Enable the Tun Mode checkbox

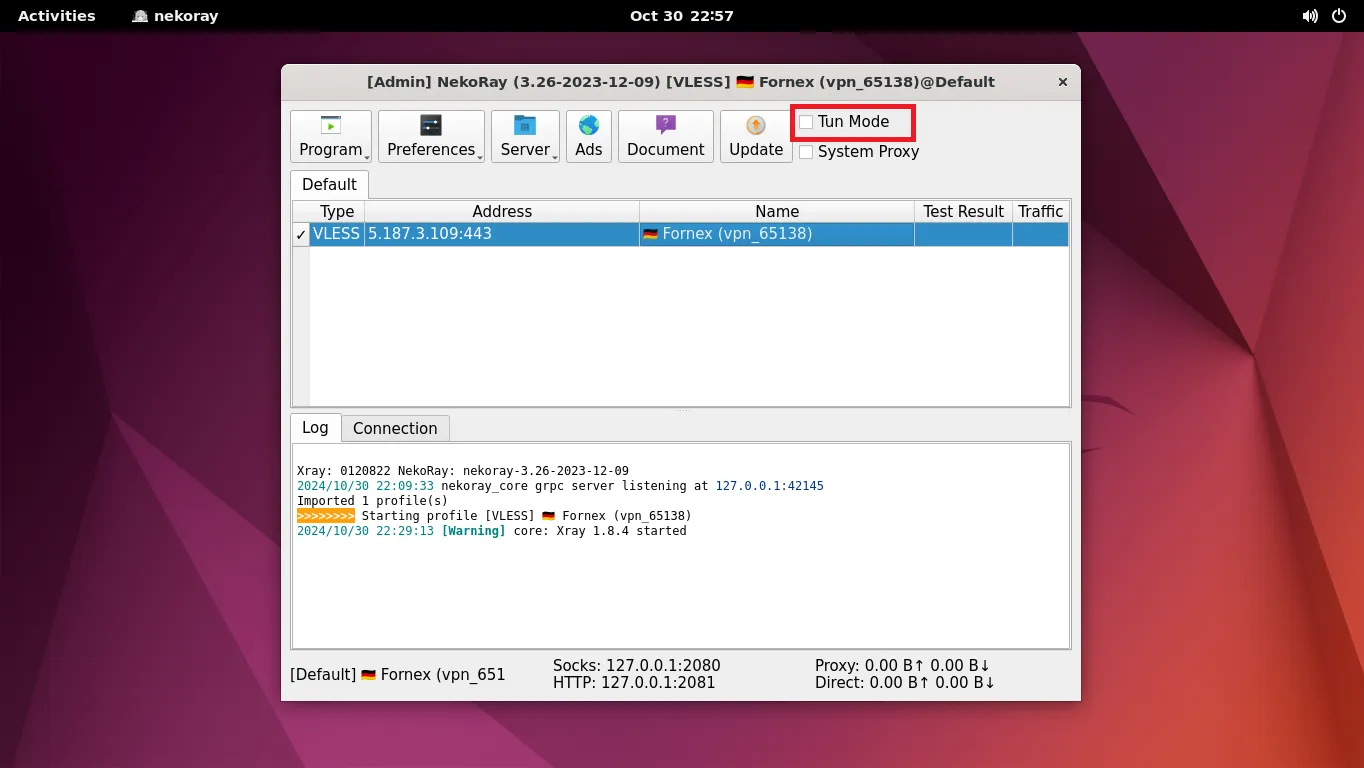806,122
